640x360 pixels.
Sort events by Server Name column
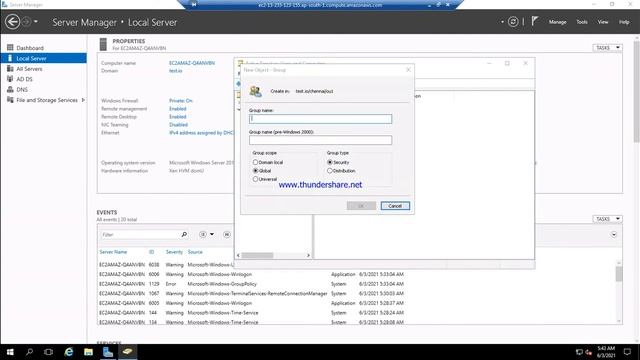[113, 252]
